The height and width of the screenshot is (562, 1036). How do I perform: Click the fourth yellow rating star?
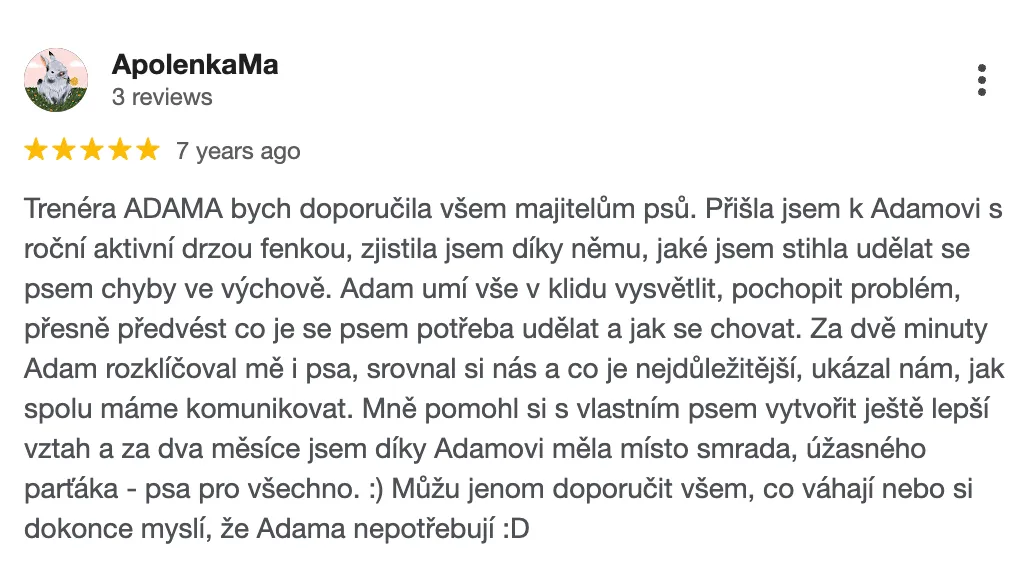[x=119, y=150]
